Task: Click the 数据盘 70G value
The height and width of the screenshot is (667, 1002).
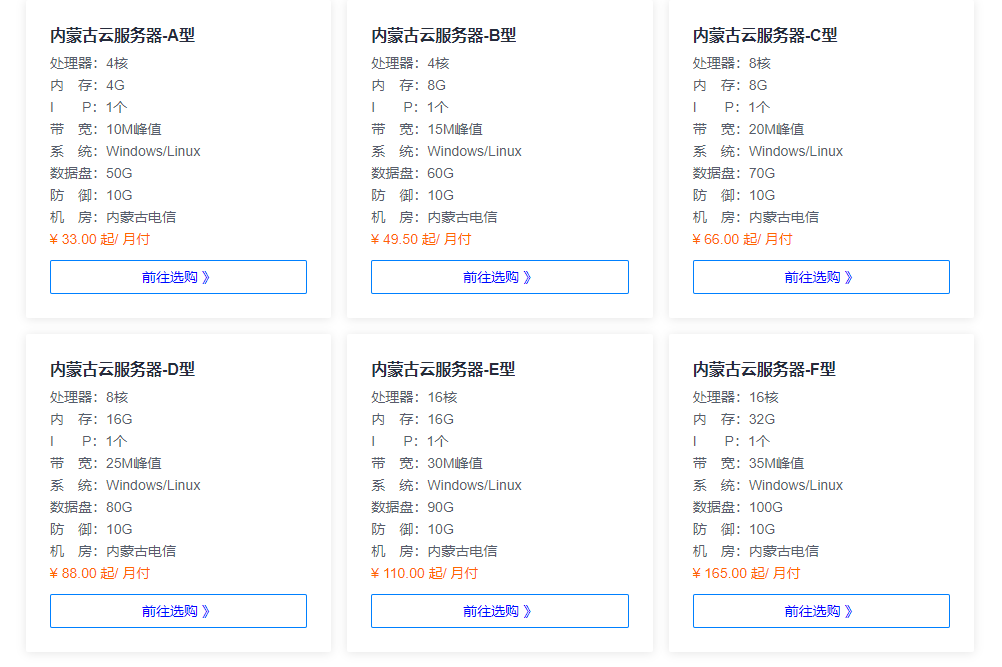Action: click(x=762, y=173)
